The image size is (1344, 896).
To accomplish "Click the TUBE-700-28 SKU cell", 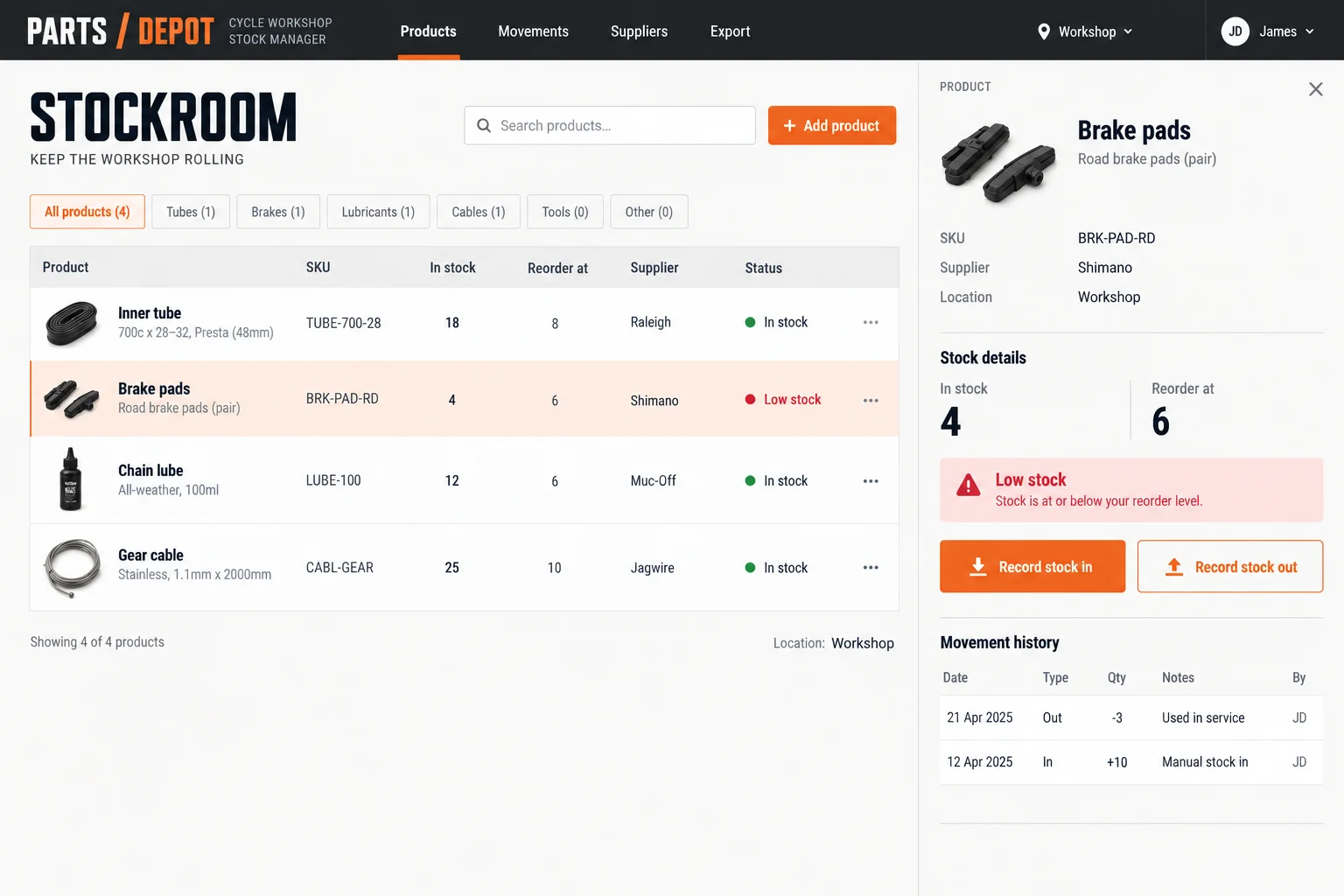I will point(344,323).
